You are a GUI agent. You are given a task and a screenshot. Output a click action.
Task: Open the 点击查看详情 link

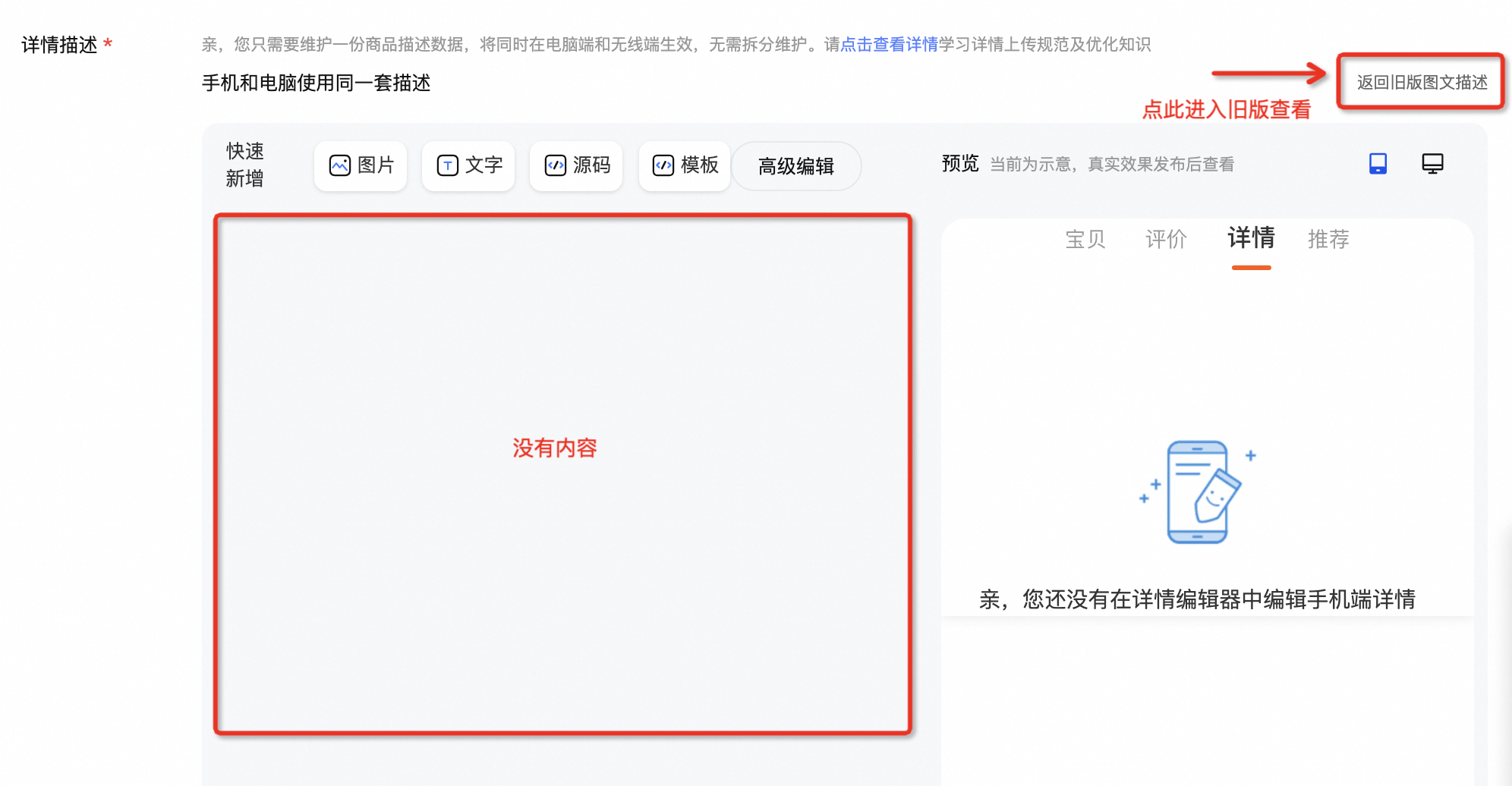(x=889, y=45)
